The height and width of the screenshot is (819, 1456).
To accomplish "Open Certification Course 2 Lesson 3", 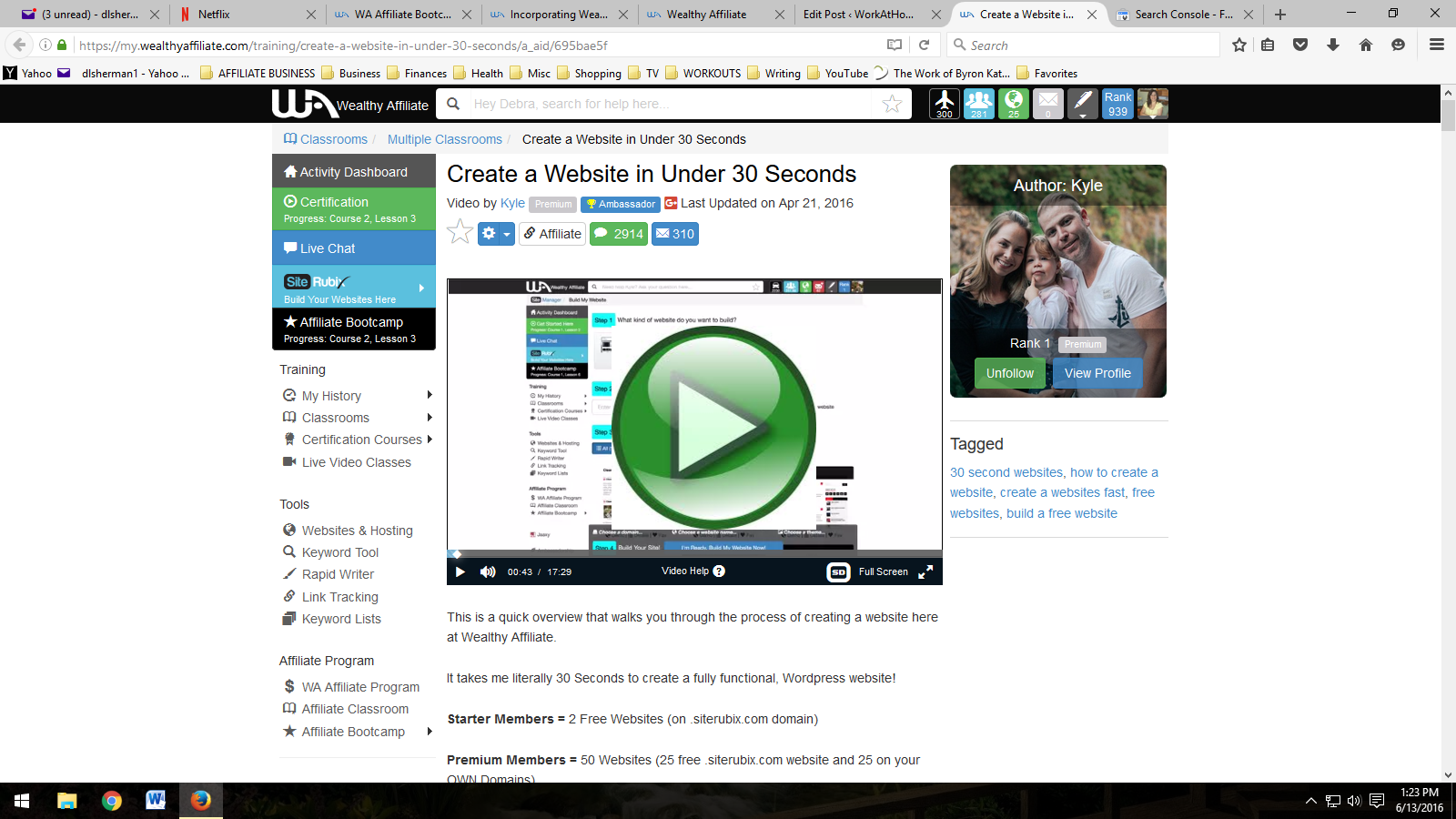I will click(354, 208).
